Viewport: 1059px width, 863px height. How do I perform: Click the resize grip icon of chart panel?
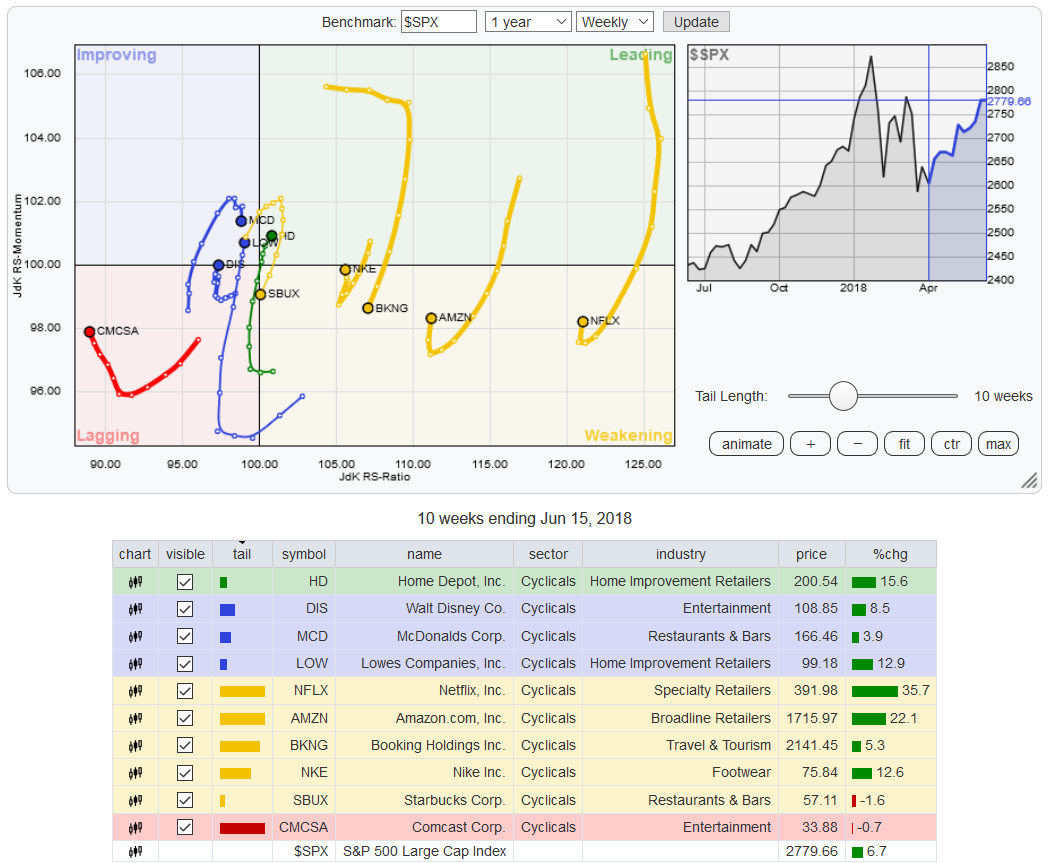point(1029,480)
